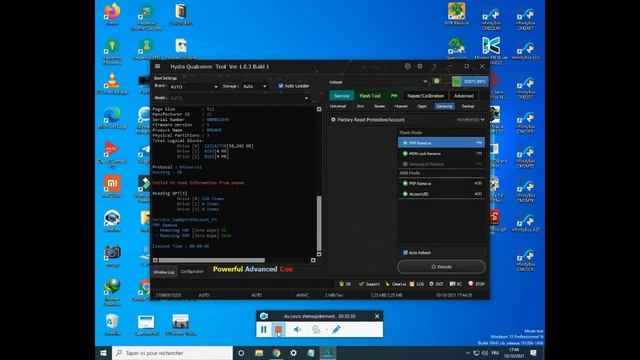Switch to the Repair/Calibration tab
Screen dimensions: 640x360
tap(425, 96)
